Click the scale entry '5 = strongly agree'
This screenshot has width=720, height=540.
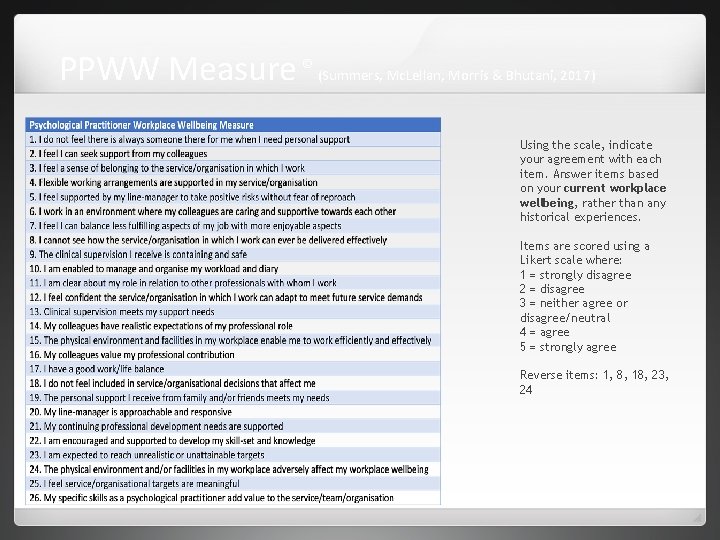point(568,347)
